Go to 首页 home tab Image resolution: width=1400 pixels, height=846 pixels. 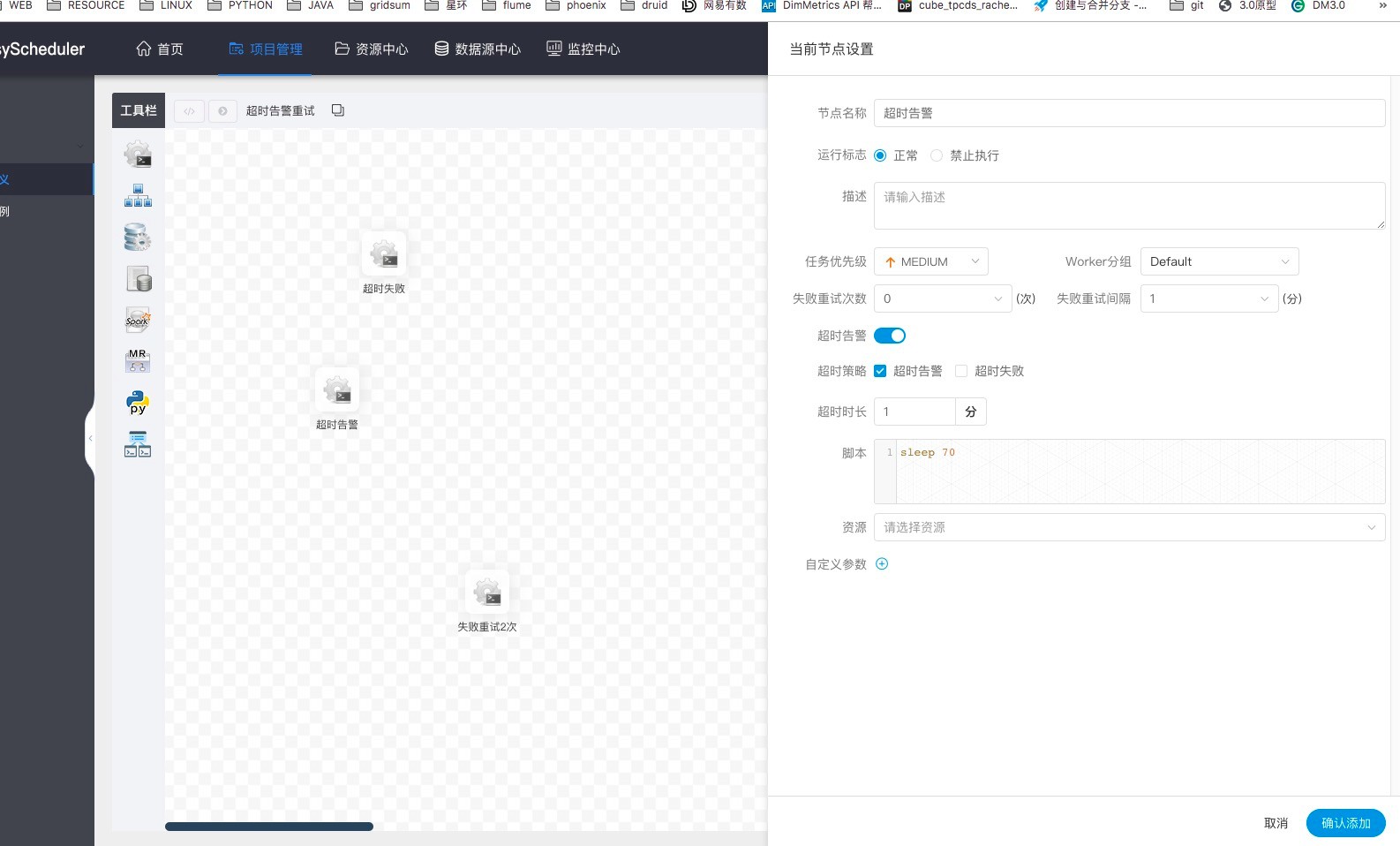coord(160,49)
